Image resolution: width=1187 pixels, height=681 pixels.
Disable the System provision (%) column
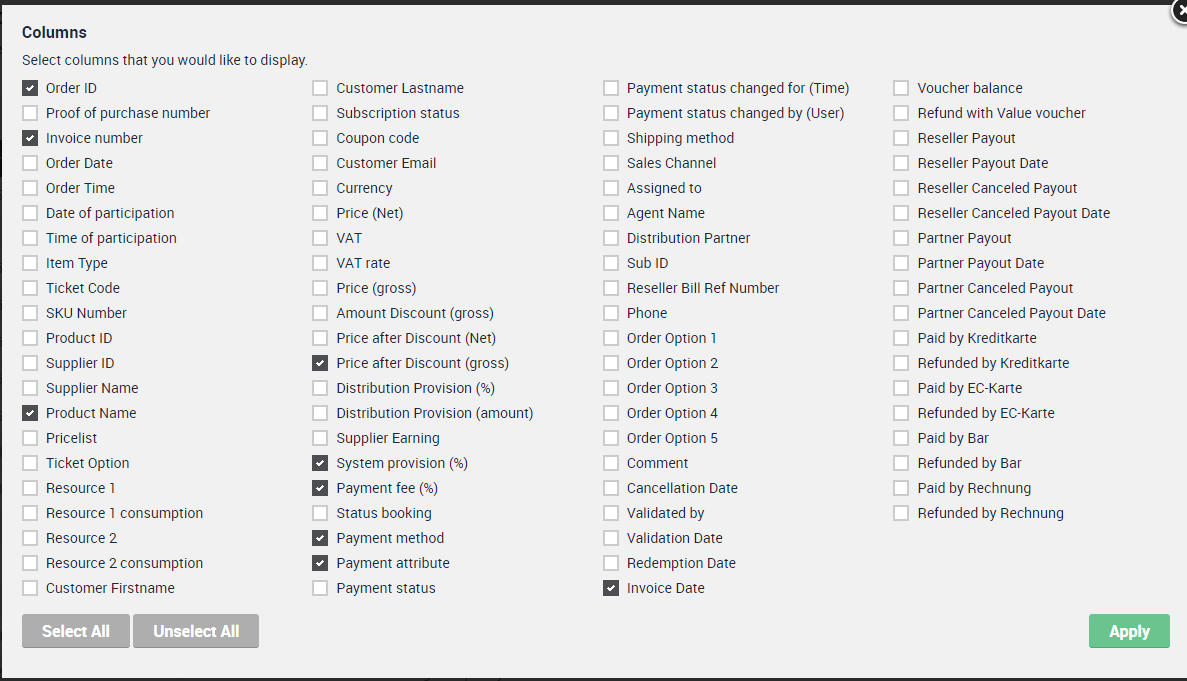(320, 462)
